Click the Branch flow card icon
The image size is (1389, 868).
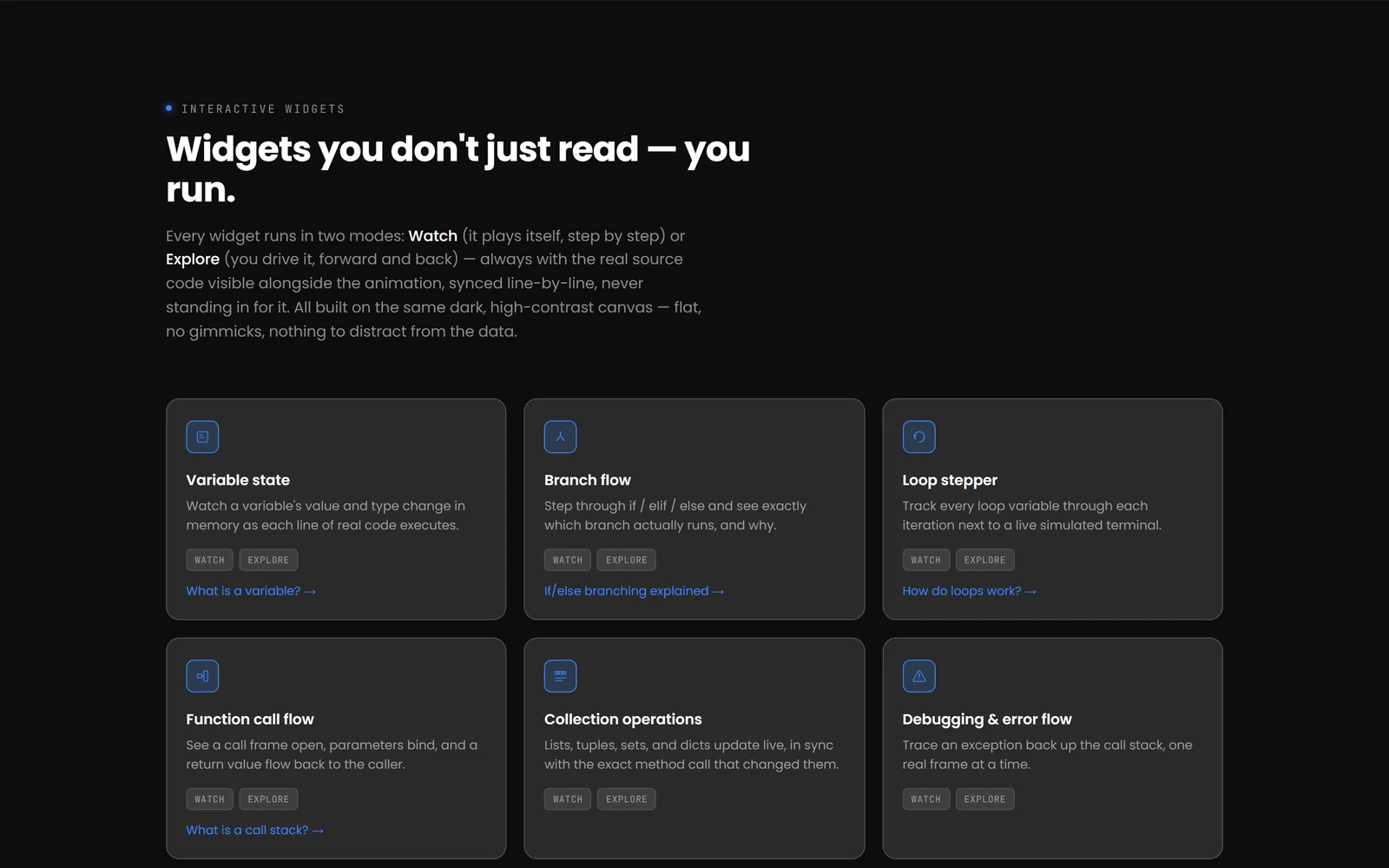560,437
